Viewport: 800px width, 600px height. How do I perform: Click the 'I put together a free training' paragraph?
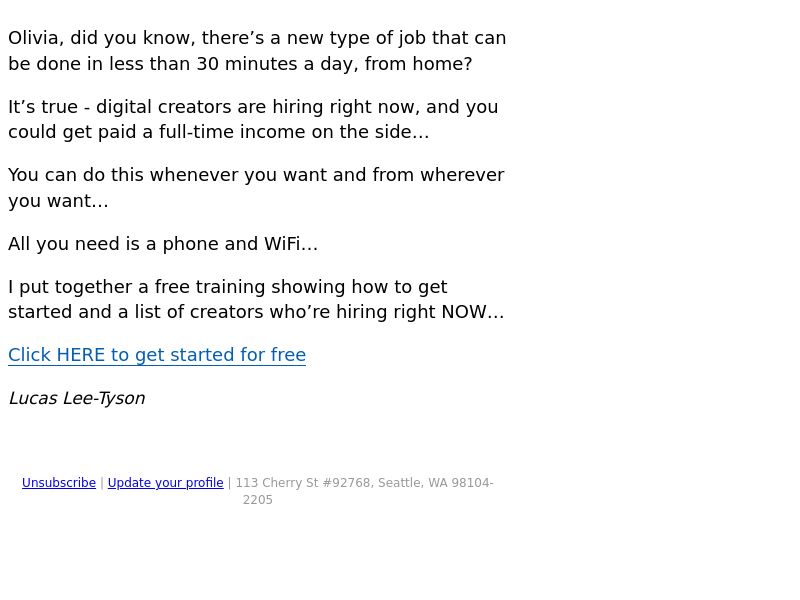point(256,299)
